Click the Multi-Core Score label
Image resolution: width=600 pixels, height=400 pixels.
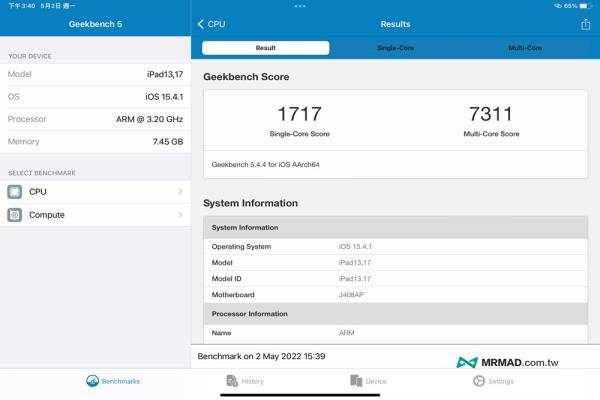click(x=491, y=134)
